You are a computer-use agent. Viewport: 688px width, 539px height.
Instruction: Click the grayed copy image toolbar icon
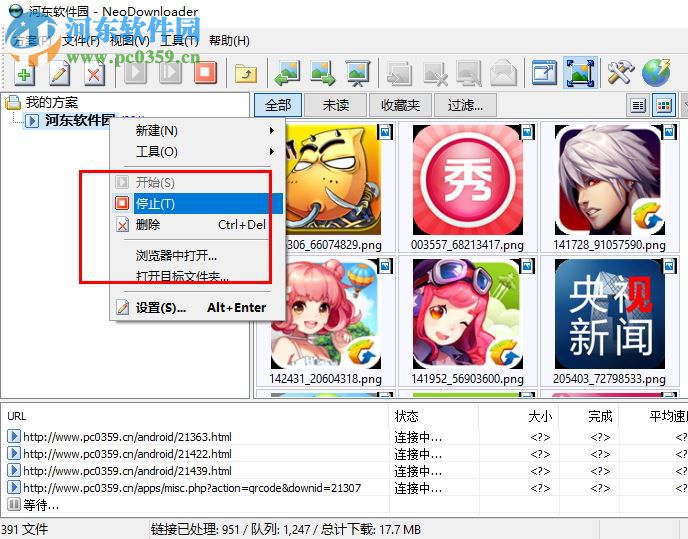pyautogui.click(x=399, y=73)
